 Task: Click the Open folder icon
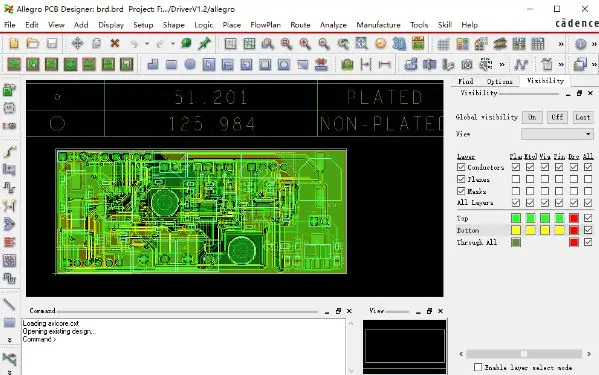(x=32, y=44)
